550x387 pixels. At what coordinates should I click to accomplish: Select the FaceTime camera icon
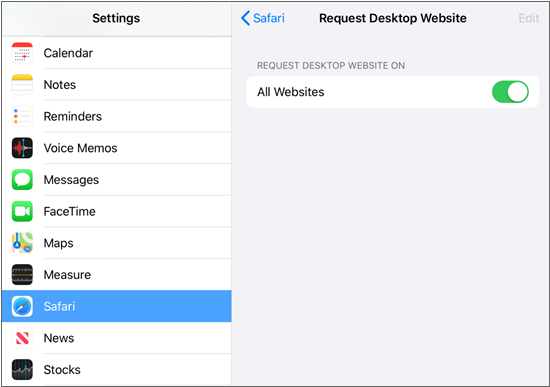coord(22,211)
